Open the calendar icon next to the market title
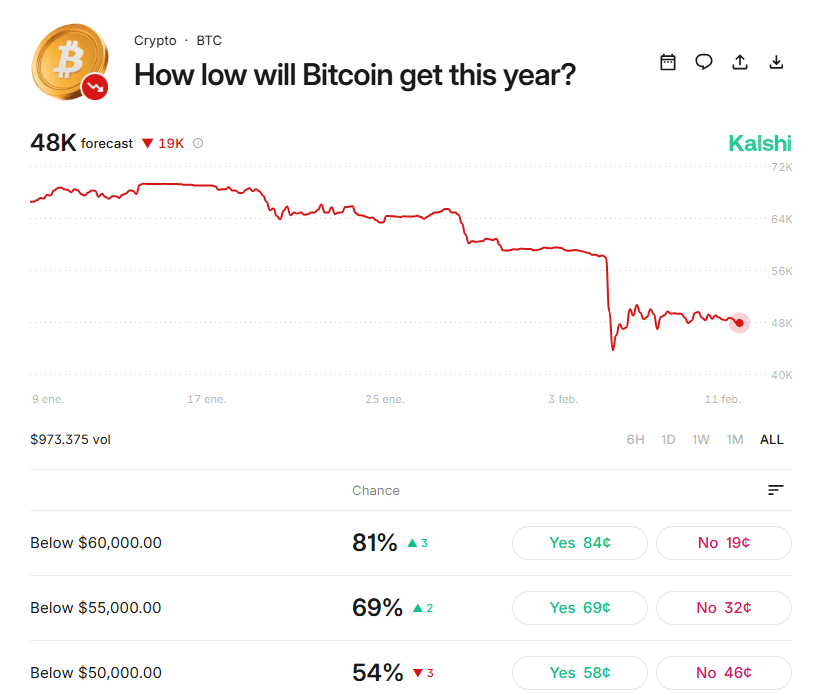The width and height of the screenshot is (823, 699). (667, 61)
